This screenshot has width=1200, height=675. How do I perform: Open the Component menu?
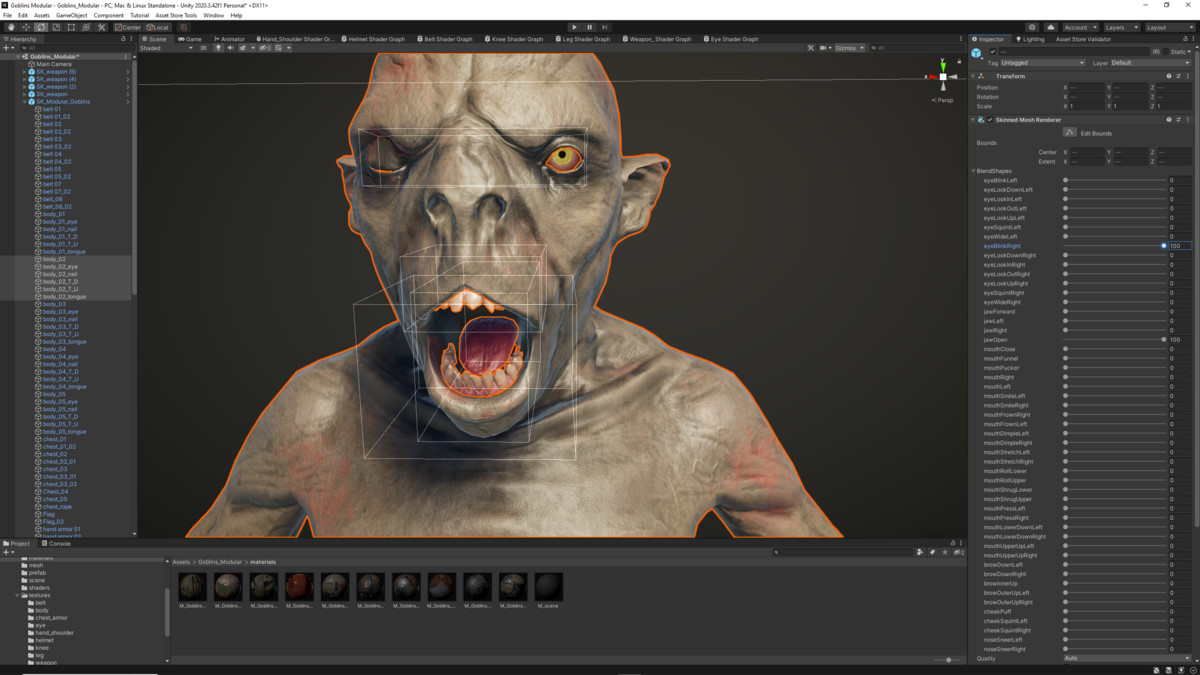click(x=108, y=15)
